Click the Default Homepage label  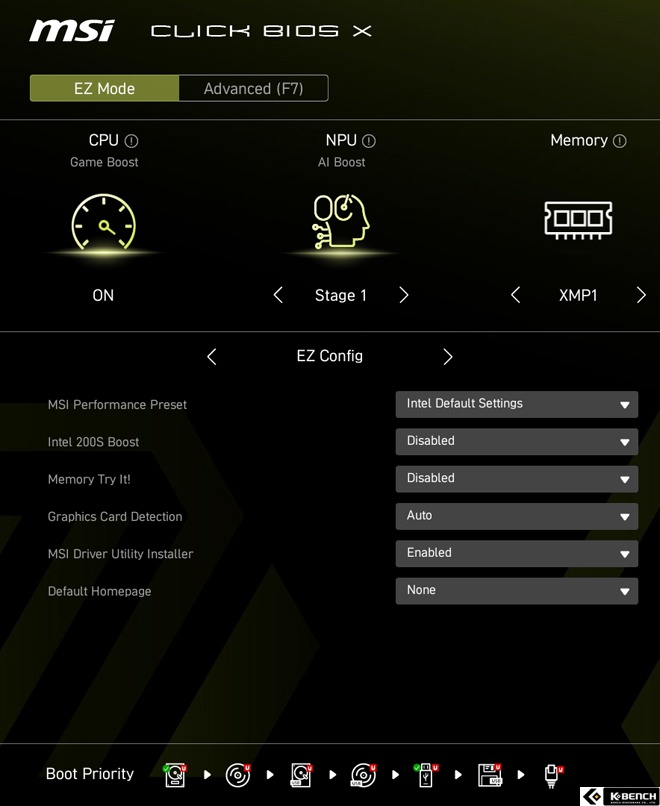pyautogui.click(x=99, y=591)
